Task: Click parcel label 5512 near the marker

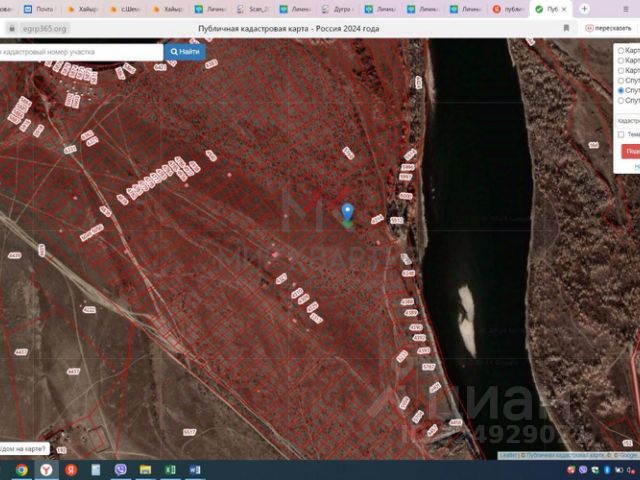Action: (397, 220)
